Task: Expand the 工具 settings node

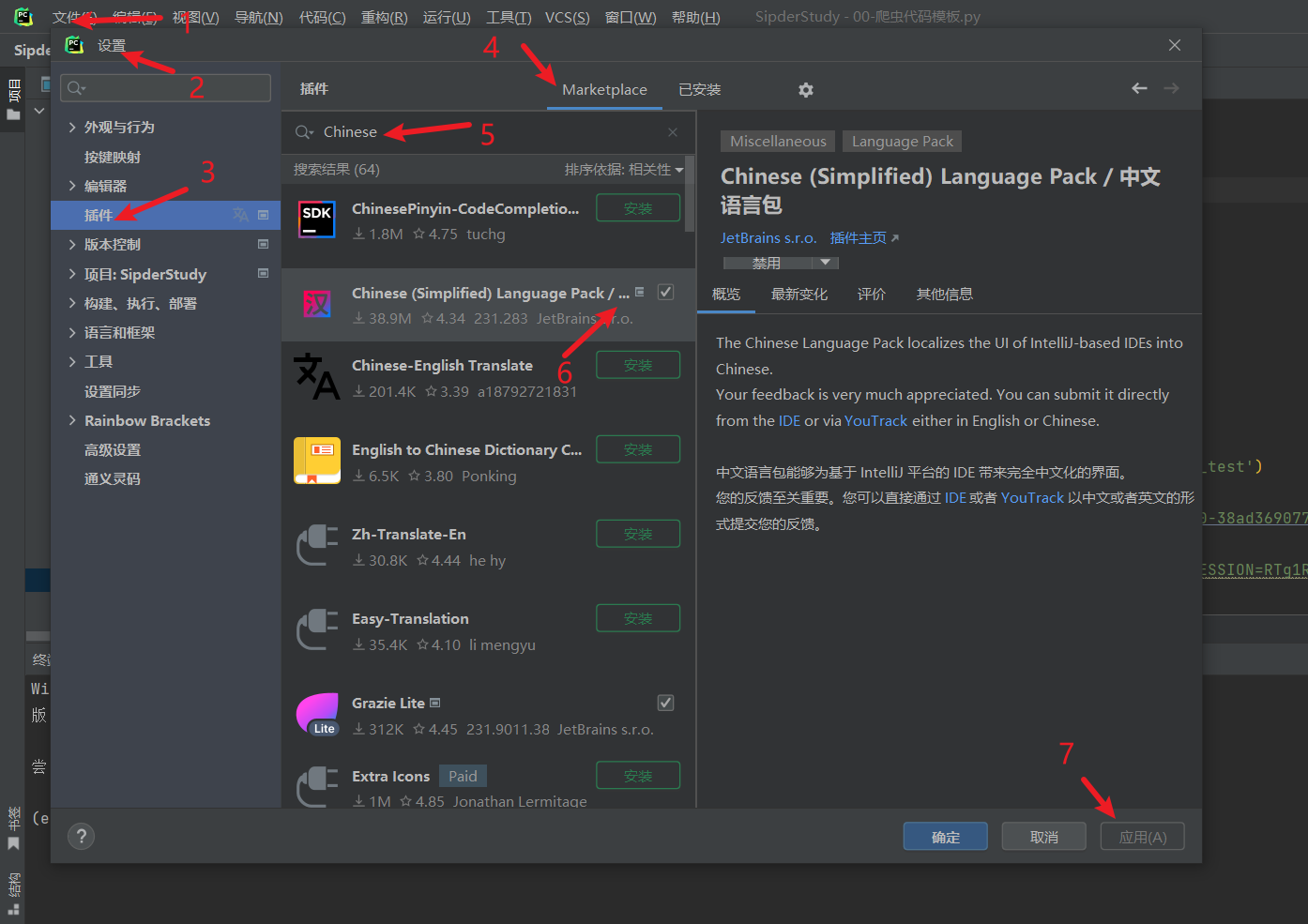Action: point(72,361)
